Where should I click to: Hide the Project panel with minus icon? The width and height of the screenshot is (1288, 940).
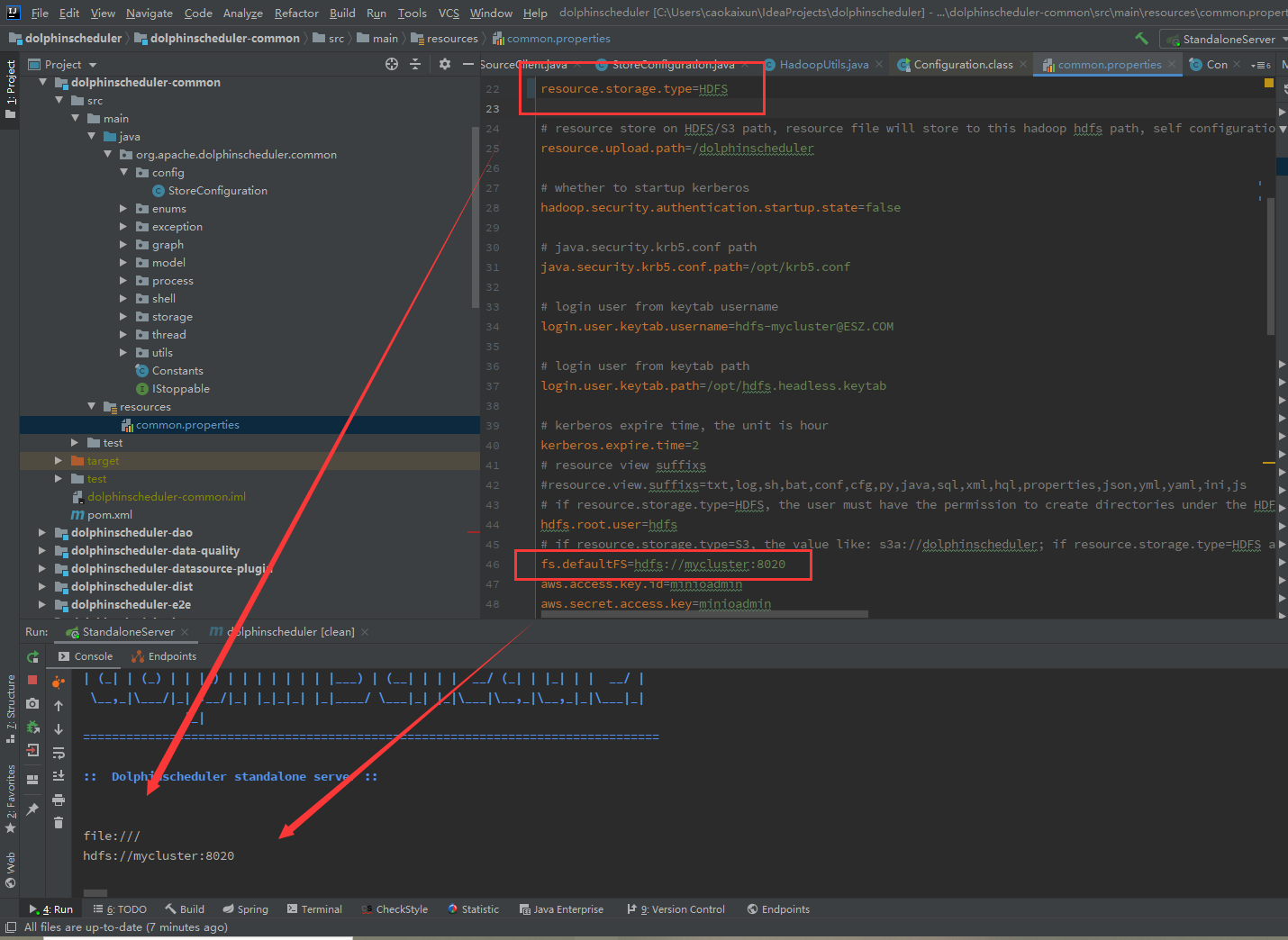click(x=467, y=64)
